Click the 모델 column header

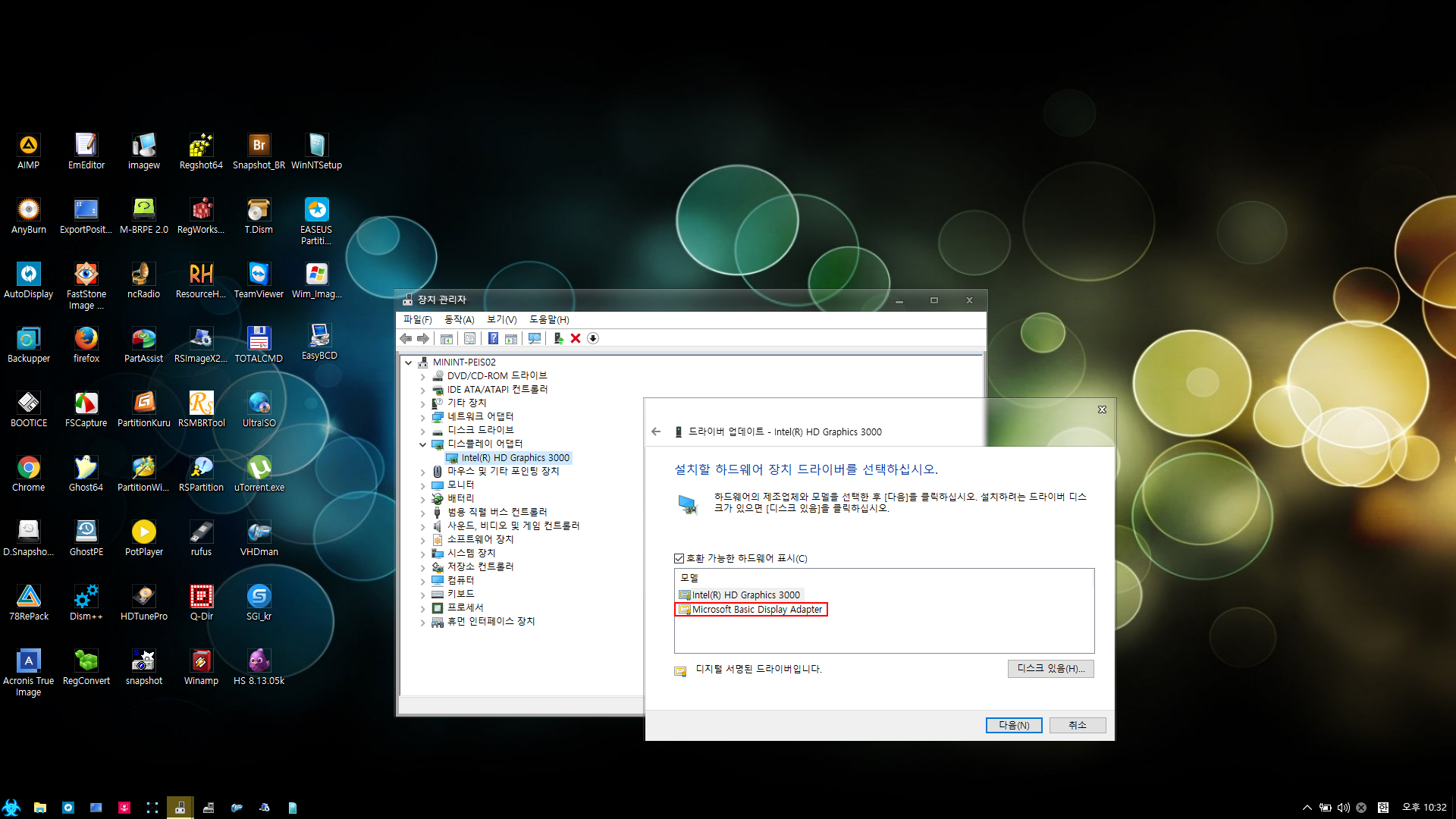pos(884,578)
